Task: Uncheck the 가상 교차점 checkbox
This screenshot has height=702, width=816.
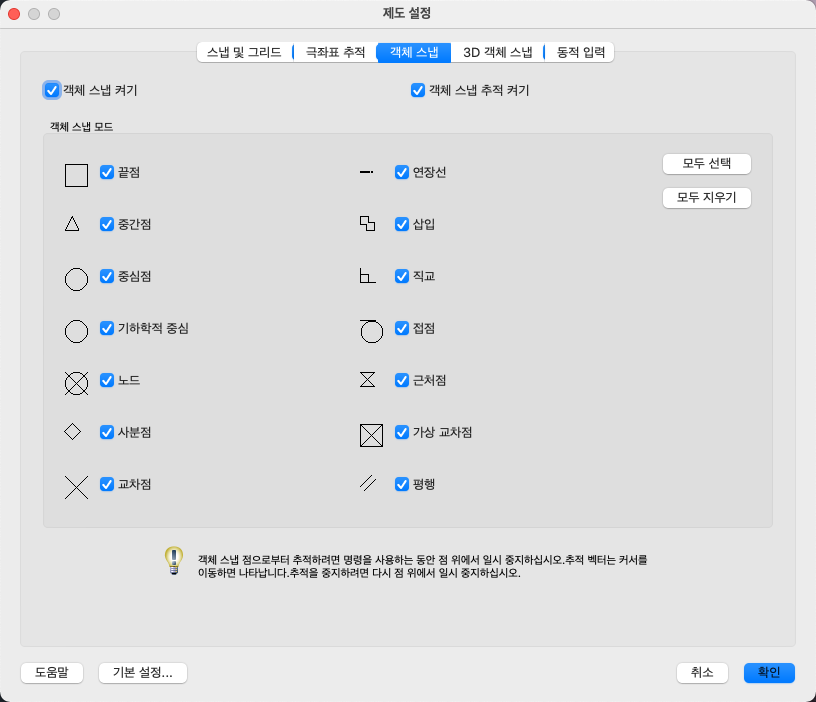Action: click(402, 432)
